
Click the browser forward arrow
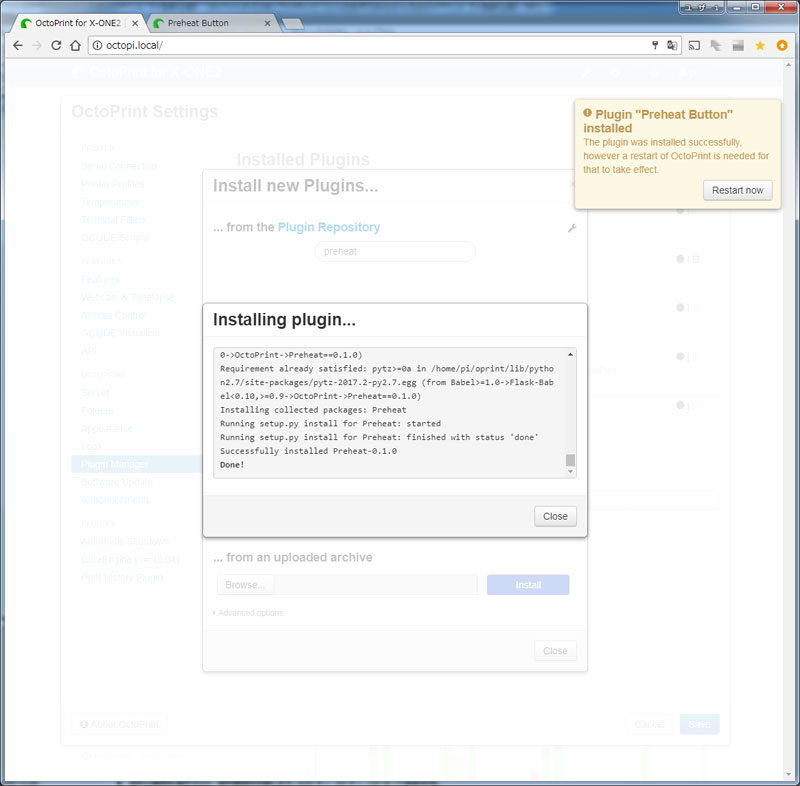point(37,45)
